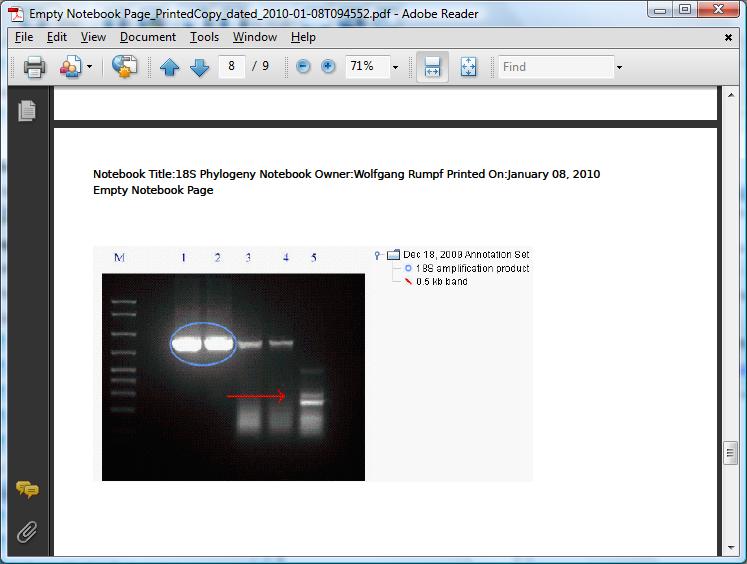Click 'Dec 18, 2009 Annotation Set' folder label
Viewport: 747px width, 564px height.
pyautogui.click(x=466, y=254)
